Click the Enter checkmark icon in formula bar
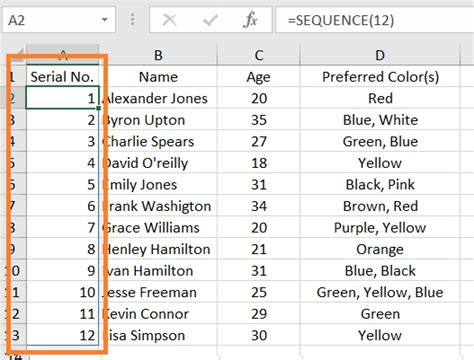The image size is (474, 360). pyautogui.click(x=210, y=21)
